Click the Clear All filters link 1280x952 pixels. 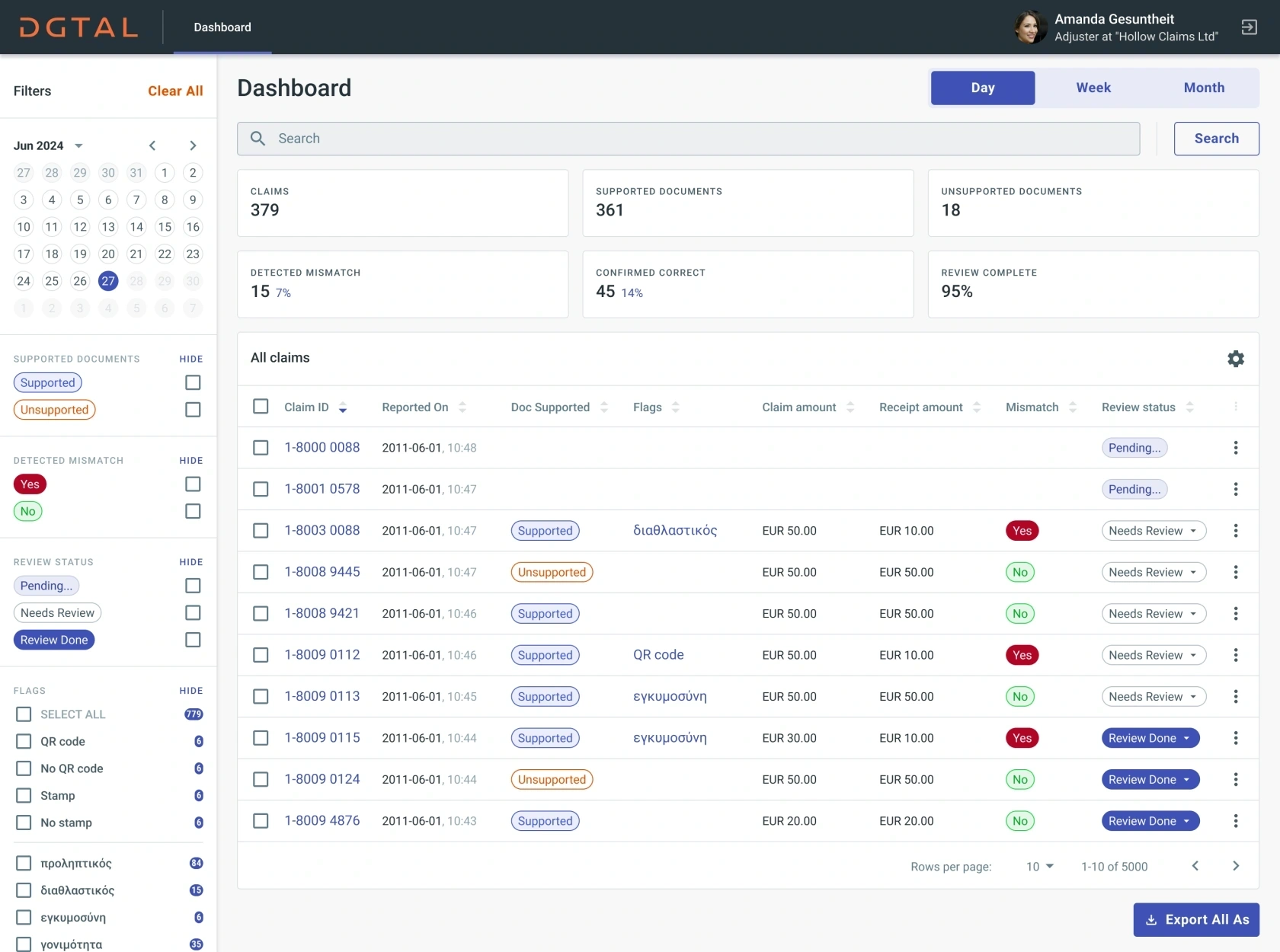tap(175, 91)
